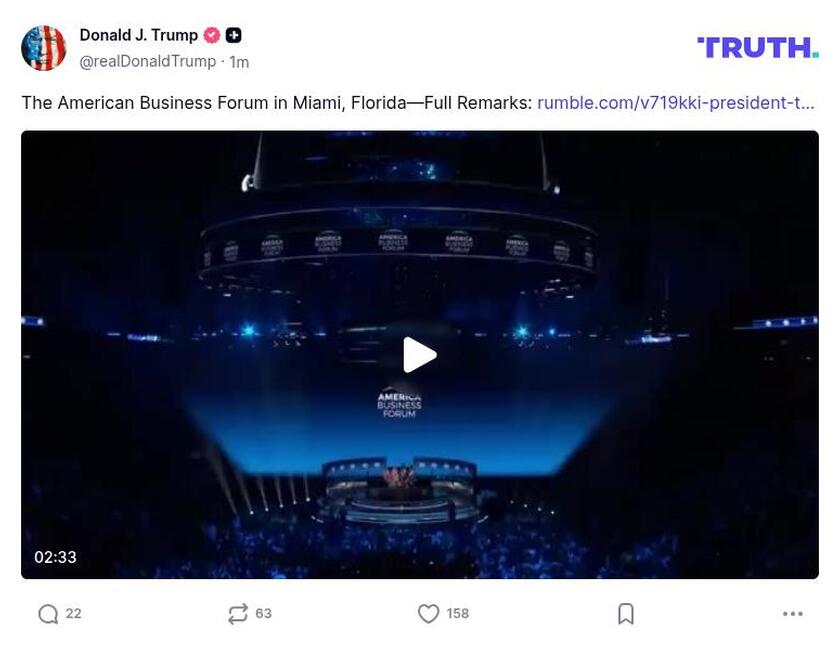Click the @realDonaldTrump handle
Screen dimensions: 840x649
[147, 62]
